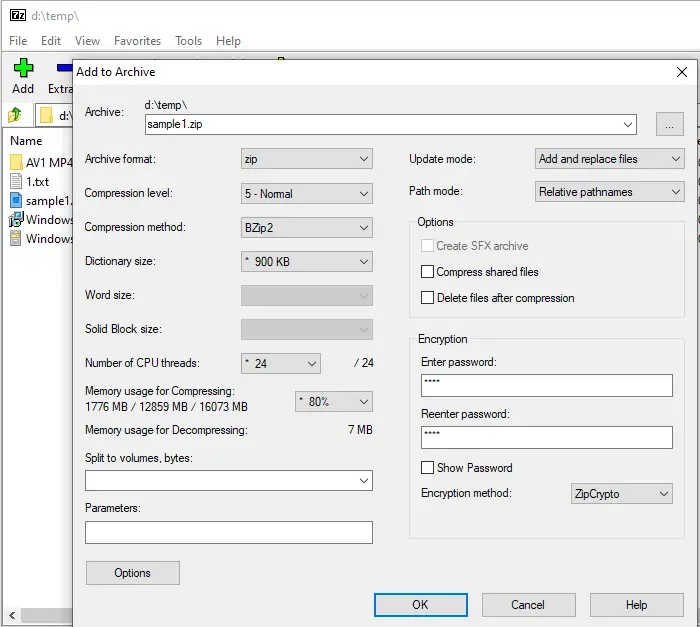The height and width of the screenshot is (627, 700).
Task: Click the Name column header
Action: [26, 141]
